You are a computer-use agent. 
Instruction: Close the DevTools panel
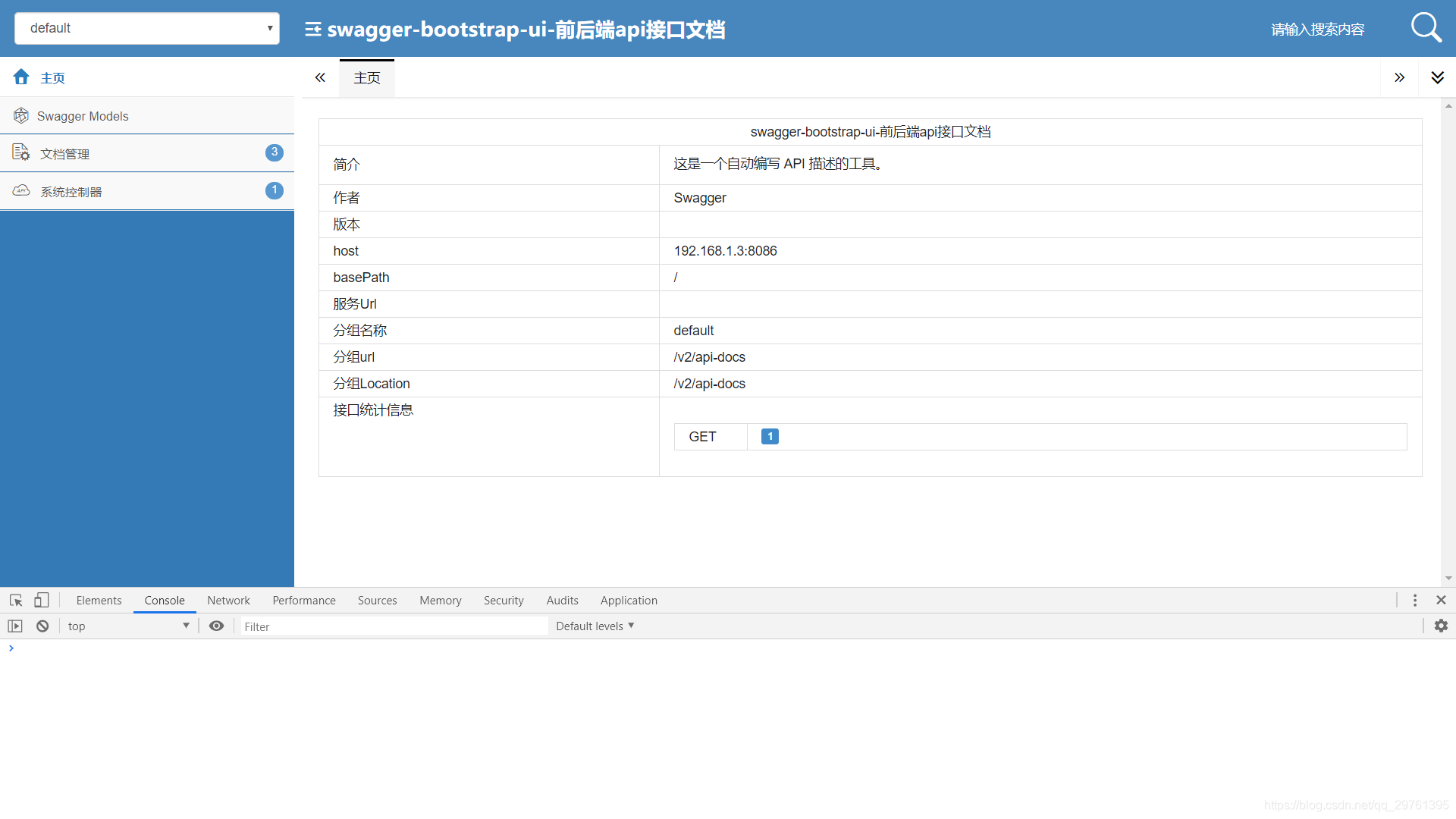[1441, 600]
